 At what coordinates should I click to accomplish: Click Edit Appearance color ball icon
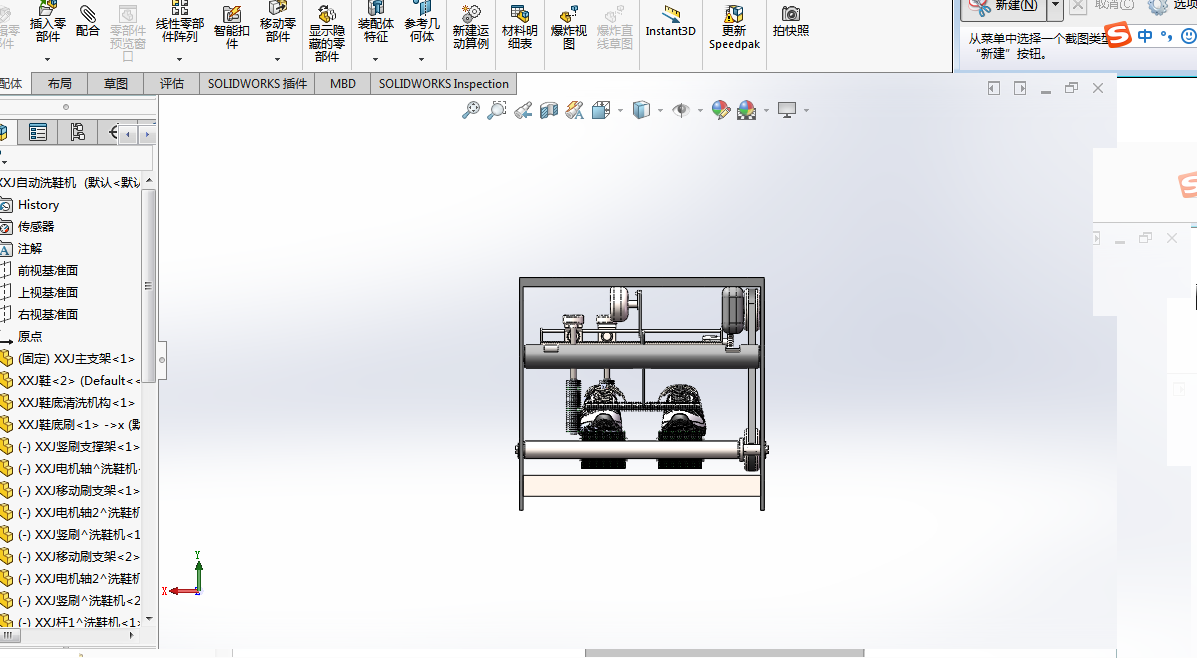(721, 110)
